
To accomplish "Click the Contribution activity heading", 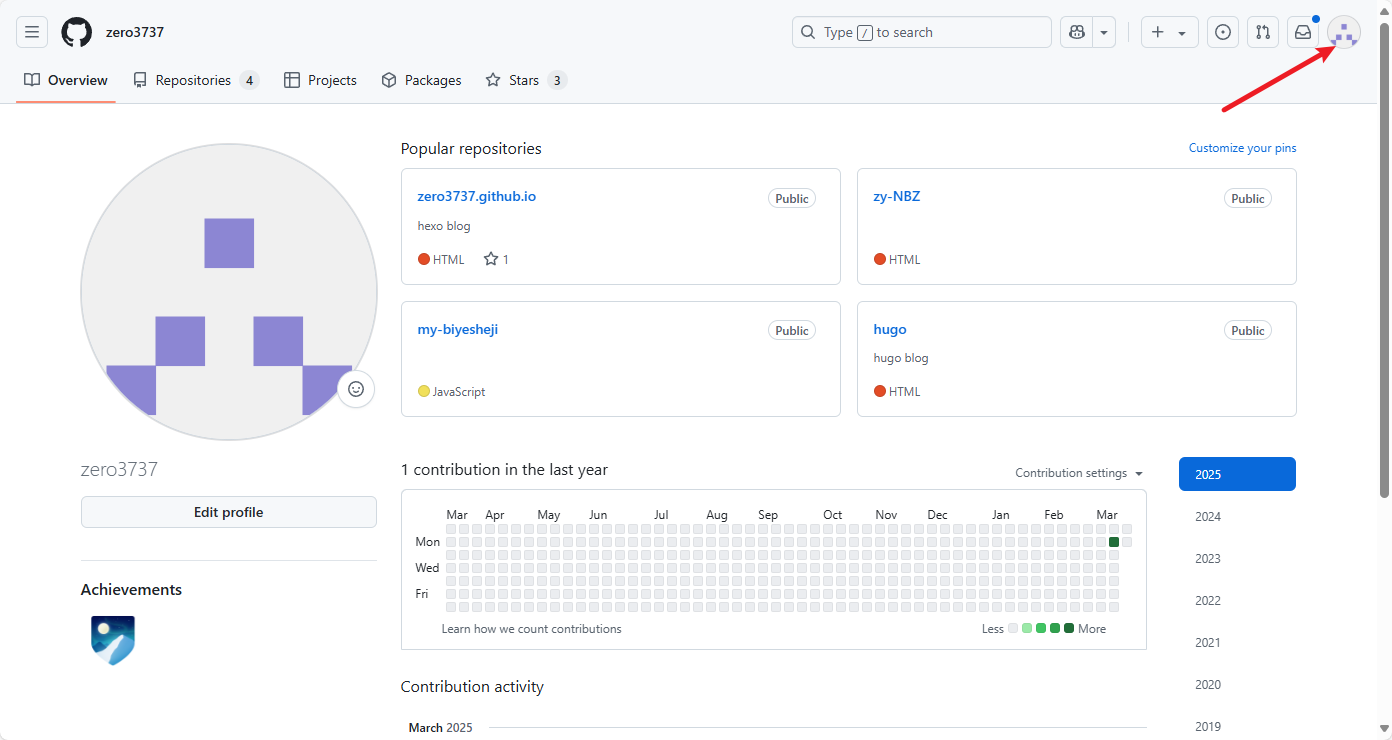I will [x=472, y=687].
